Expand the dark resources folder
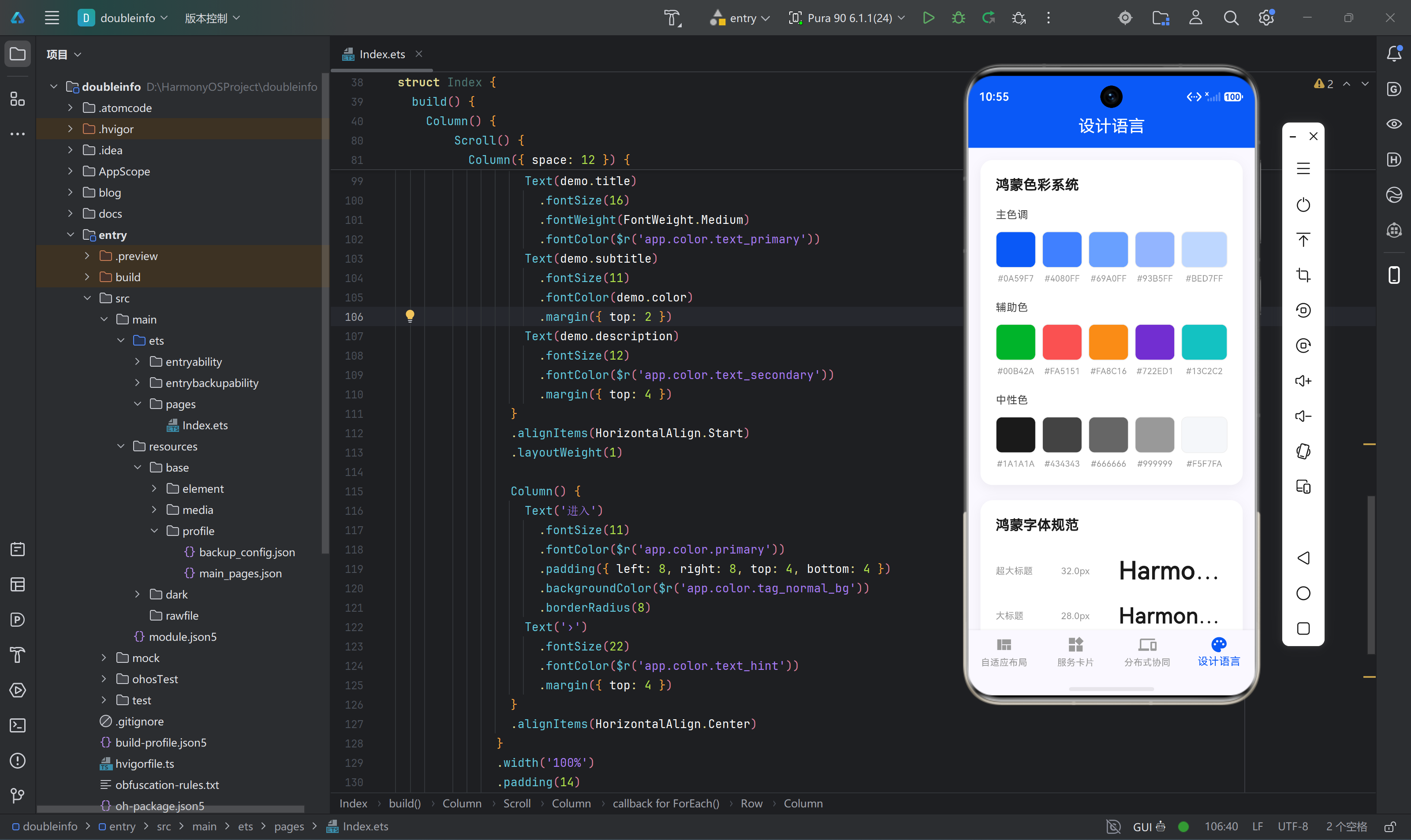This screenshot has width=1411, height=840. [137, 595]
